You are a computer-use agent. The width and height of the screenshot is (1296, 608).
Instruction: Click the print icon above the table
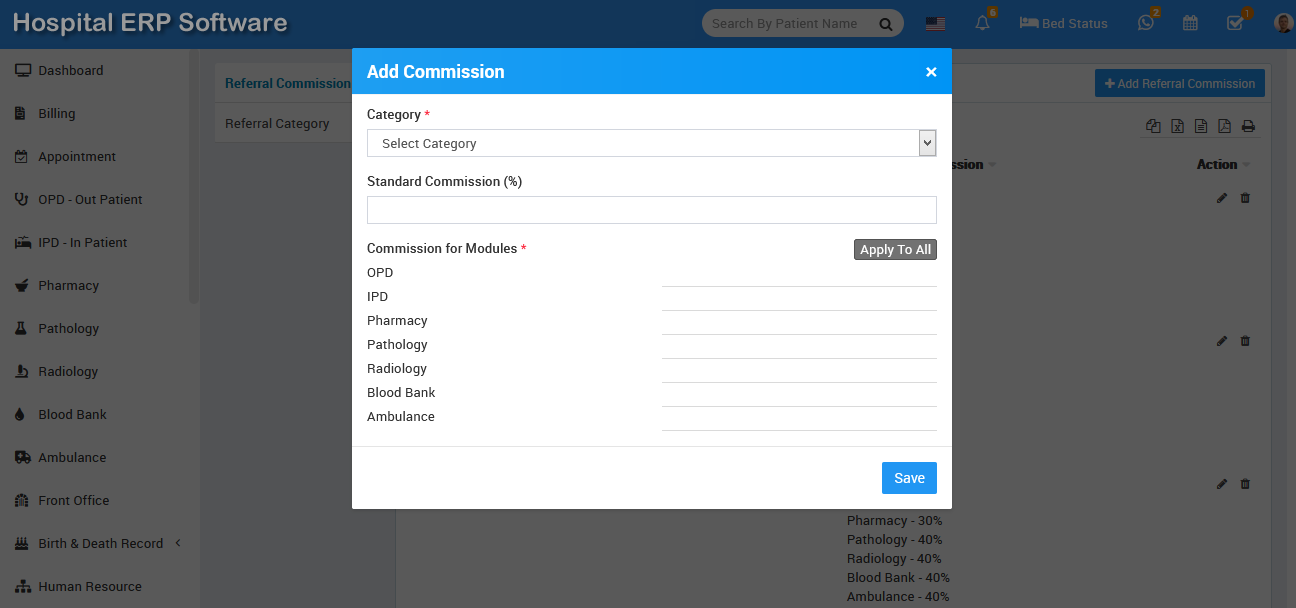tap(1248, 126)
